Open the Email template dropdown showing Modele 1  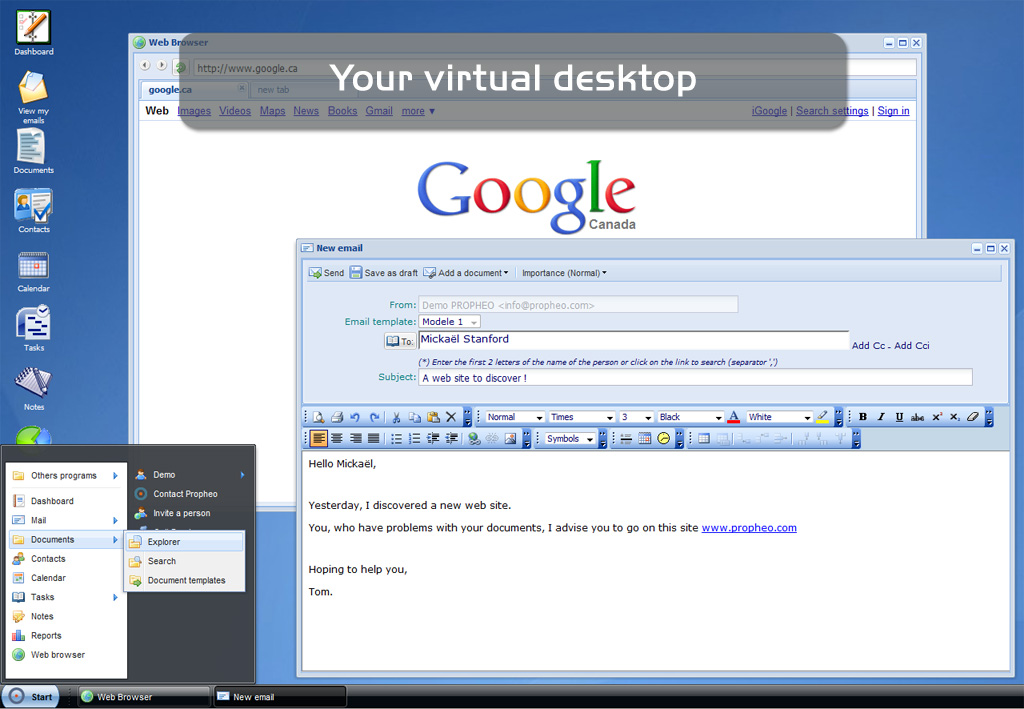pos(449,322)
